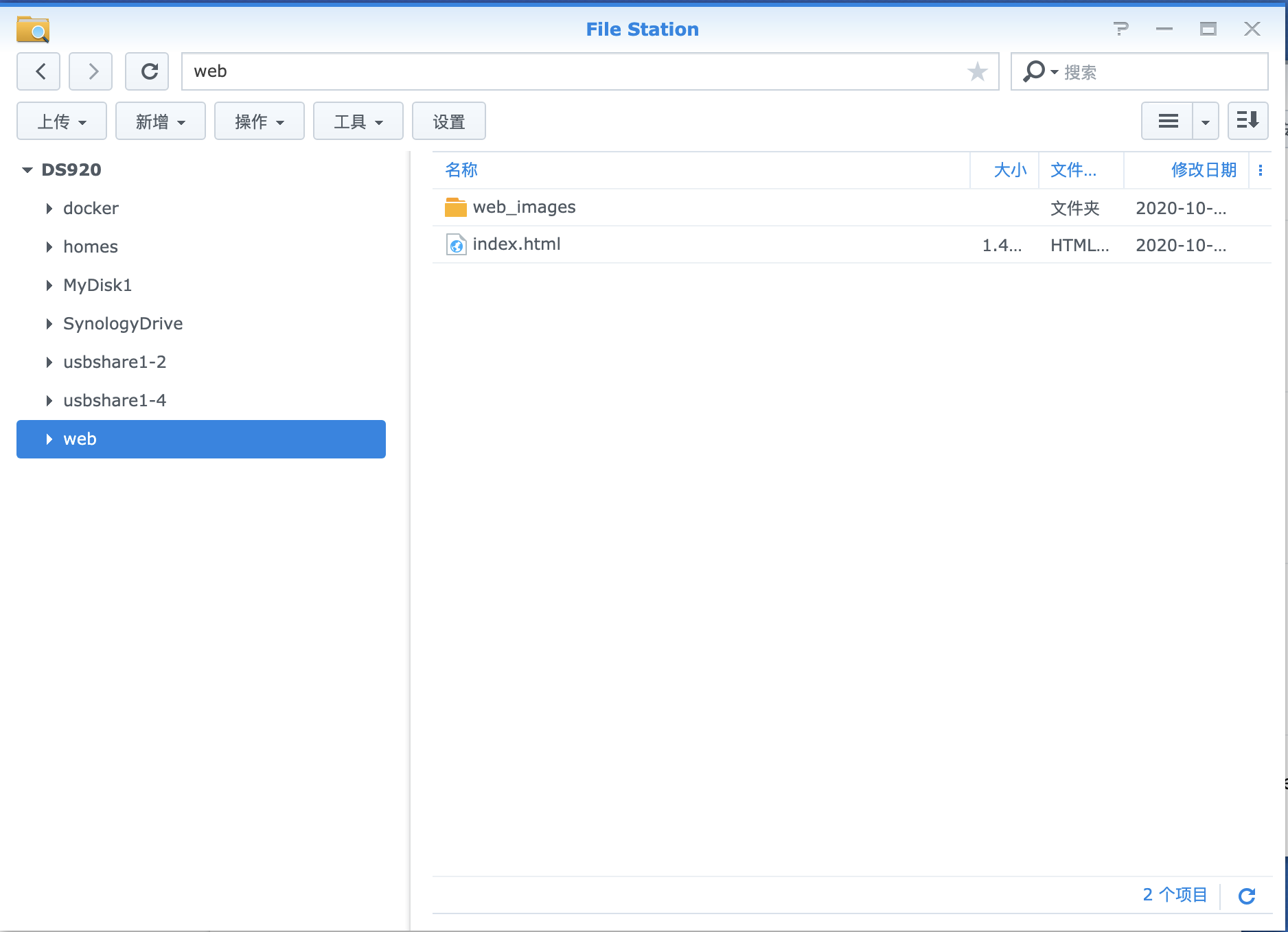Viewport: 1288px width, 932px height.
Task: Click the 设置 settings button
Action: [x=449, y=121]
